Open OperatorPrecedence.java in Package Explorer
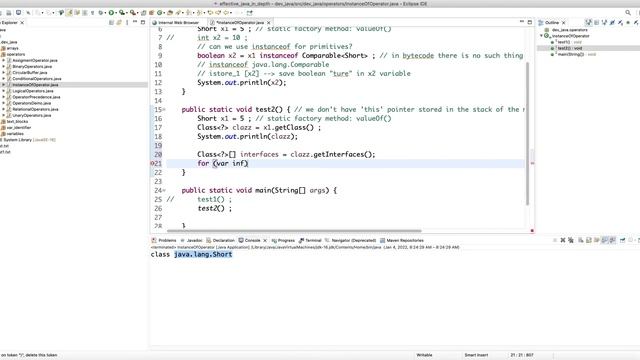This screenshot has width=640, height=360. (36, 97)
